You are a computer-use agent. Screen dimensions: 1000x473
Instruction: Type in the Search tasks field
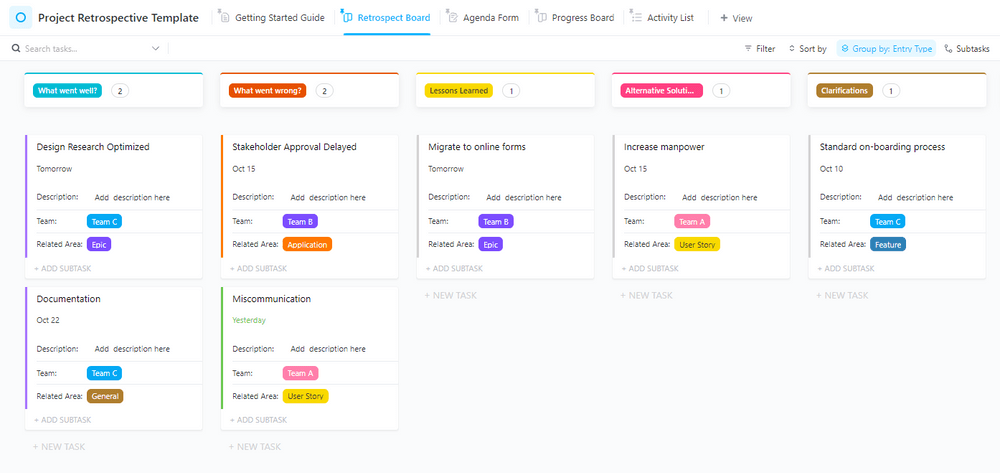click(85, 48)
